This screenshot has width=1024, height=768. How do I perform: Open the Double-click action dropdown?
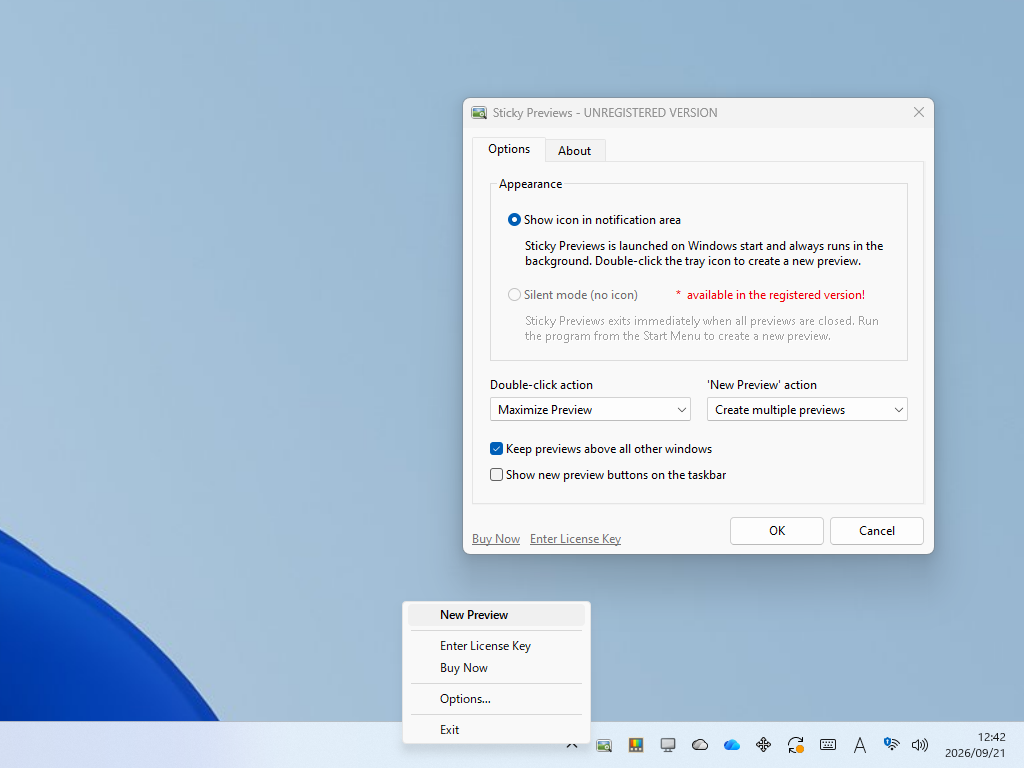(x=590, y=409)
